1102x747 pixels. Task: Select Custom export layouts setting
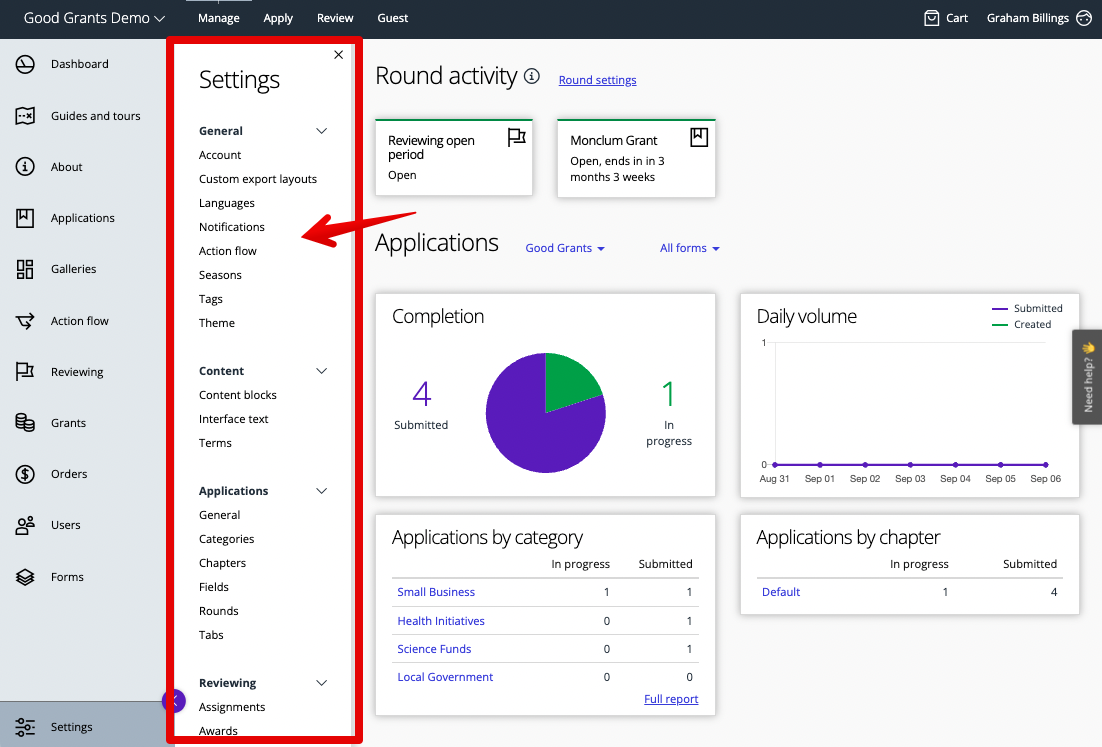point(258,179)
